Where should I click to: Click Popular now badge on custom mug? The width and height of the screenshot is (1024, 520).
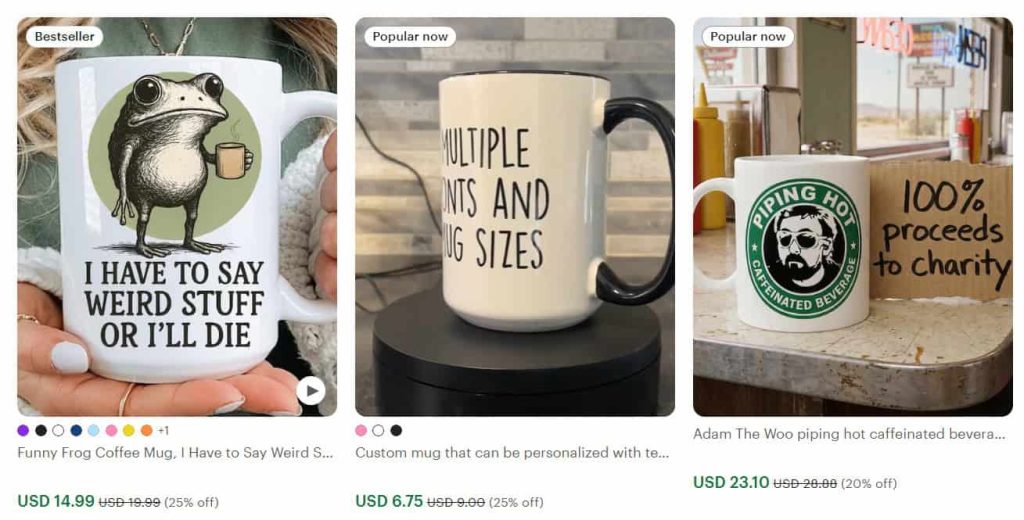pyautogui.click(x=410, y=37)
